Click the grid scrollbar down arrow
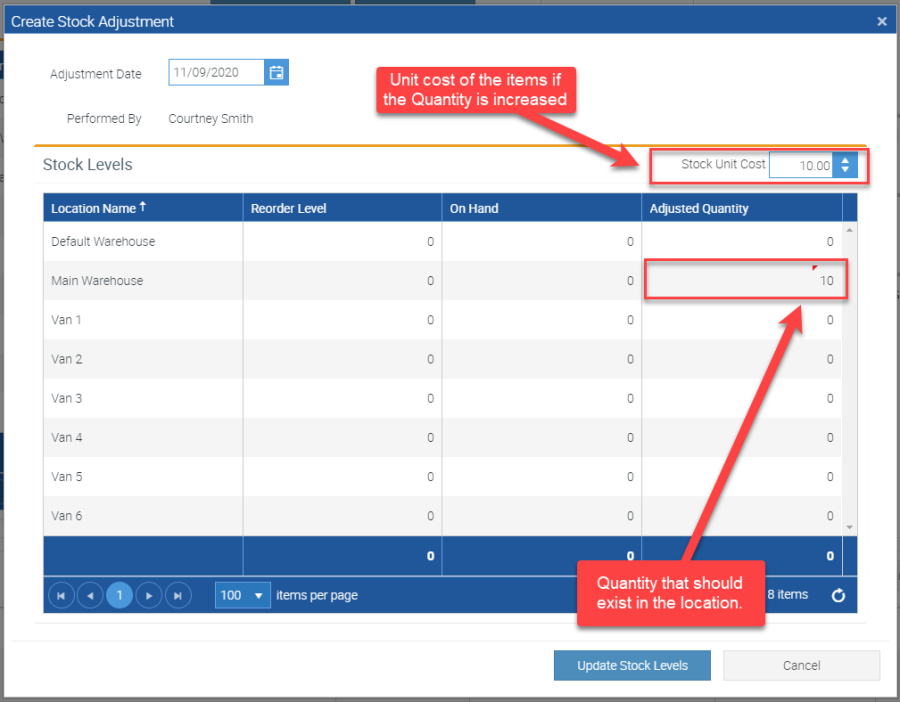This screenshot has height=702, width=900. pos(849,527)
